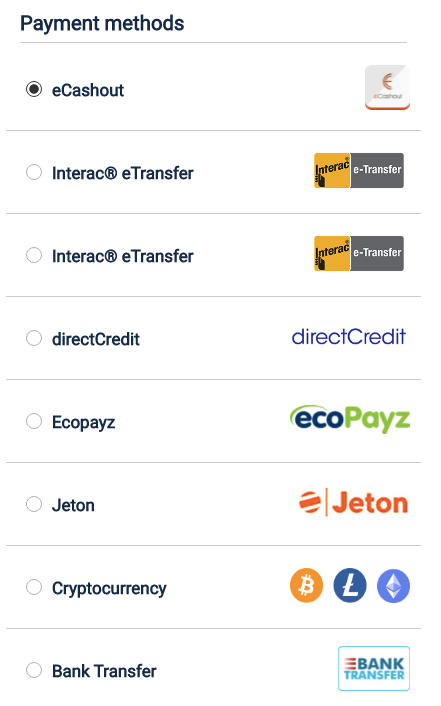Click the Jeton logo
This screenshot has height=706, width=441.
354,502
